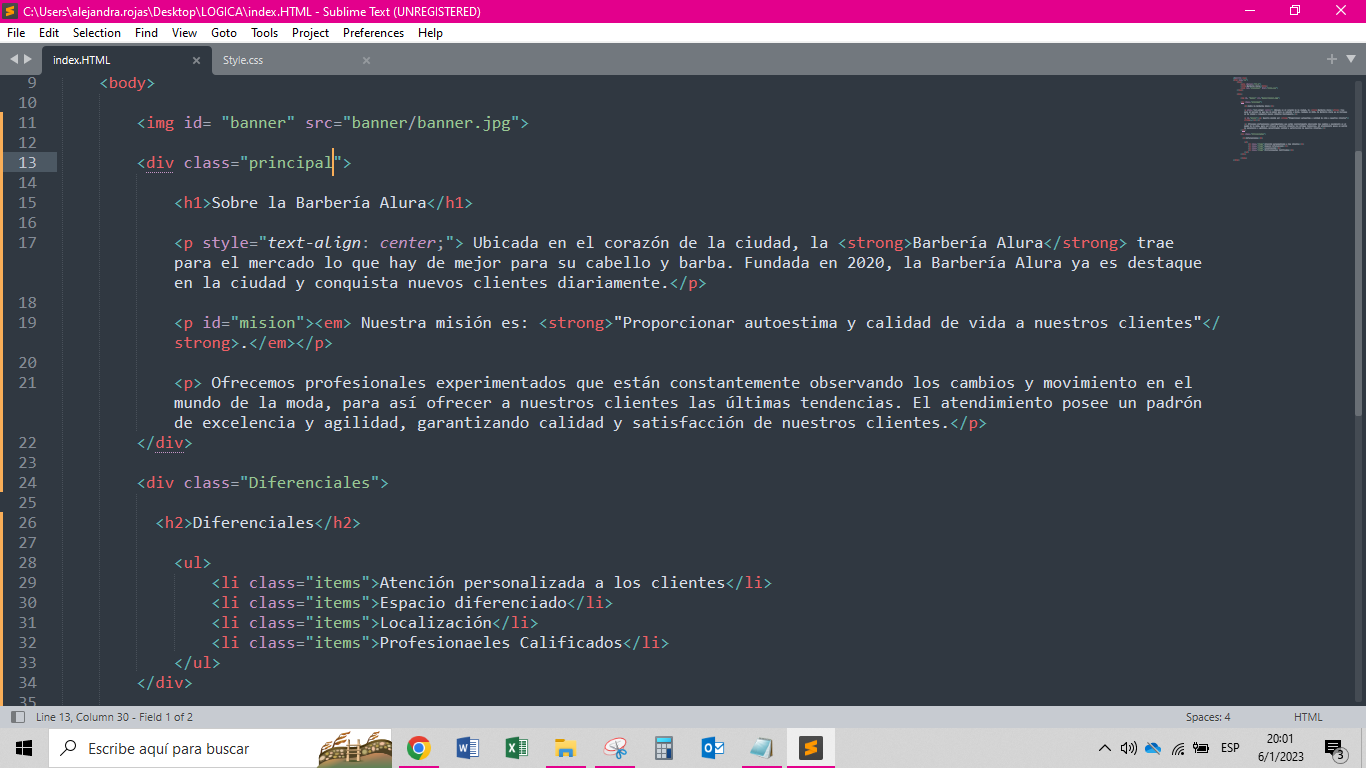Open OneDrive cloud tray icon
Viewport: 1366px width, 768px height.
tap(1153, 748)
